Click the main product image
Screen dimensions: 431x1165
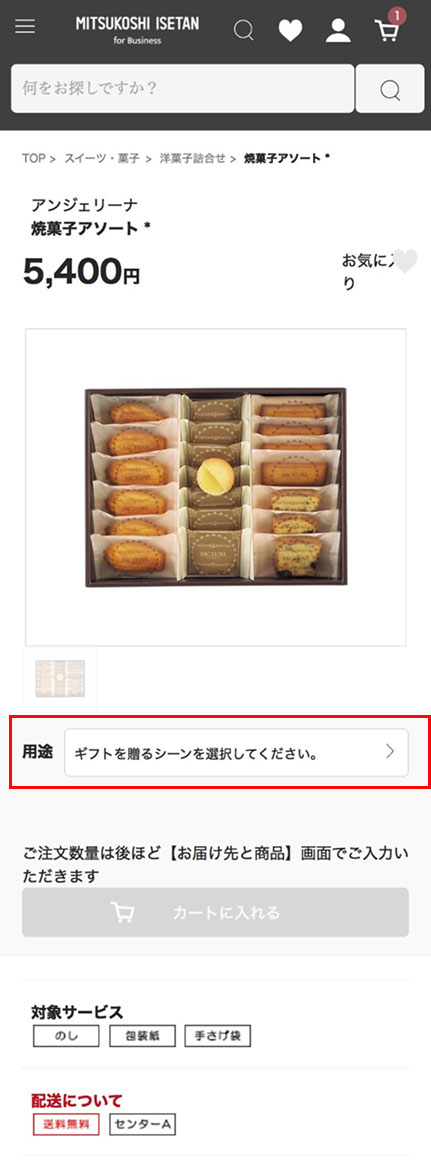coord(216,487)
